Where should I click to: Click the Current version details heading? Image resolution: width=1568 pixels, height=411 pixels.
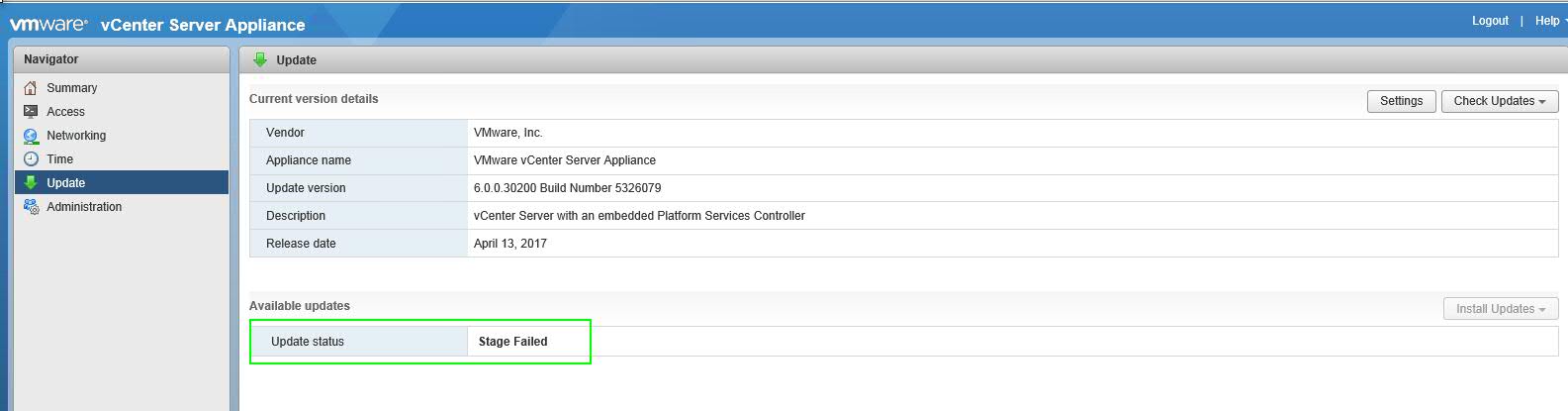[314, 99]
